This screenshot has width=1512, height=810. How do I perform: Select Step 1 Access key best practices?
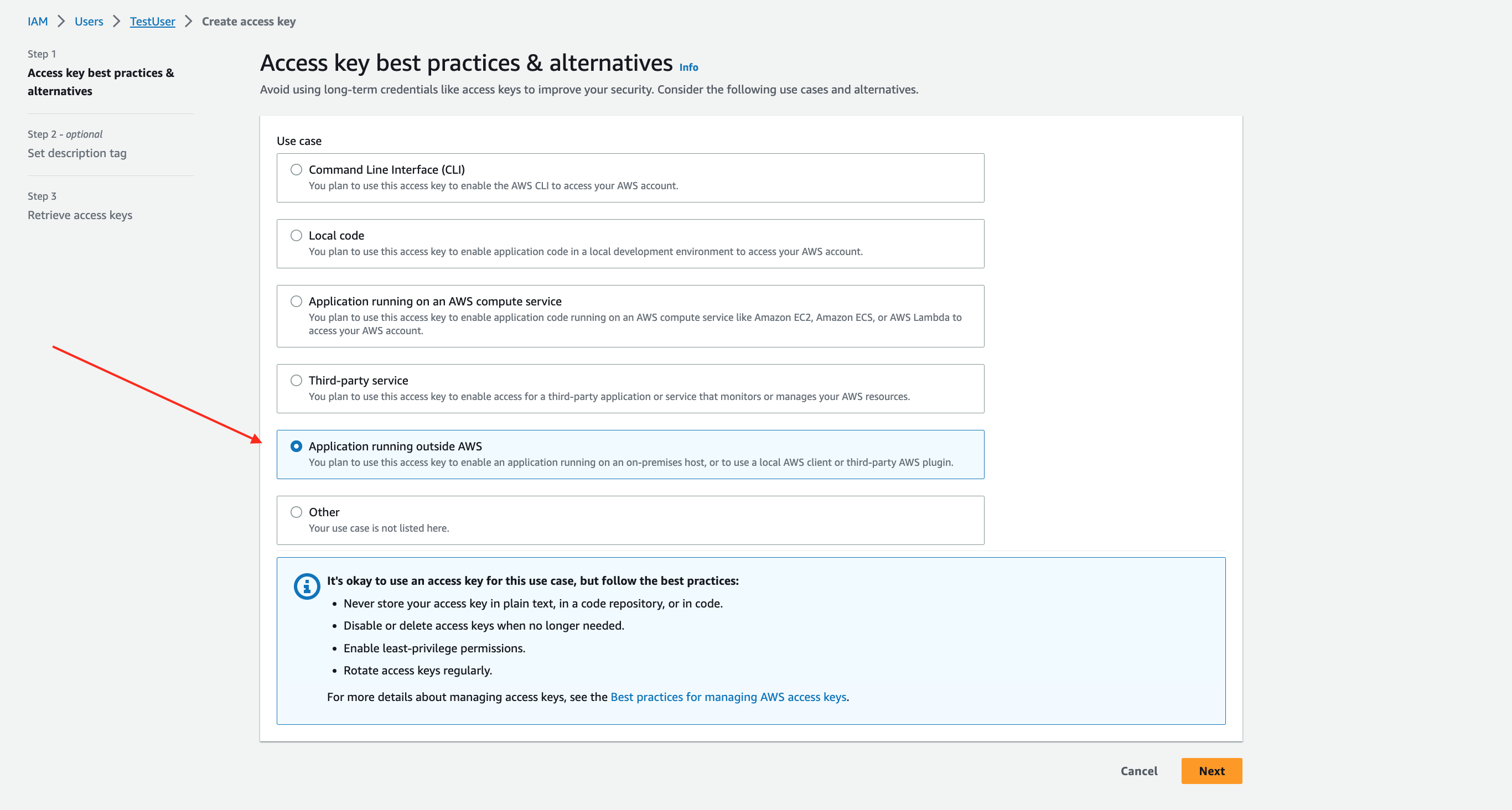point(101,81)
